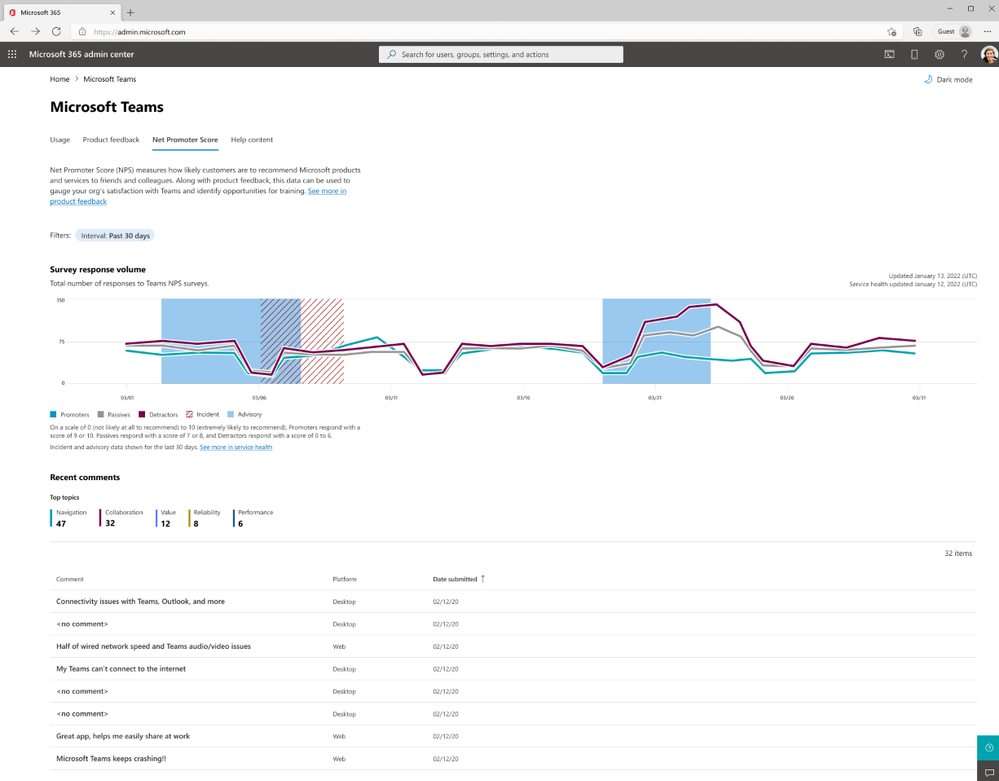Click the add to favorites star icon

tap(891, 31)
